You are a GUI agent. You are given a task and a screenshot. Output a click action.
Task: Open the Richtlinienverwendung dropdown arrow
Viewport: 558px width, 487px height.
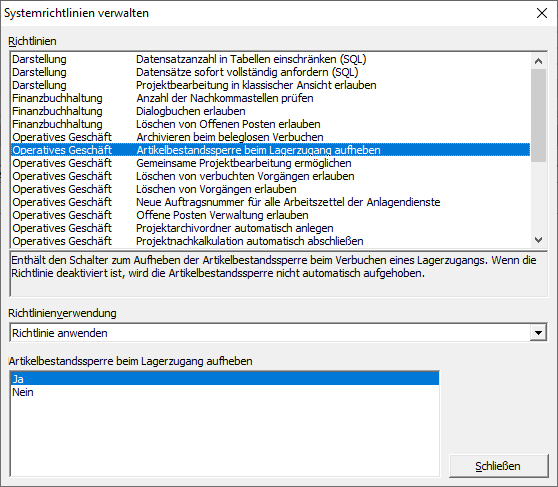538,333
